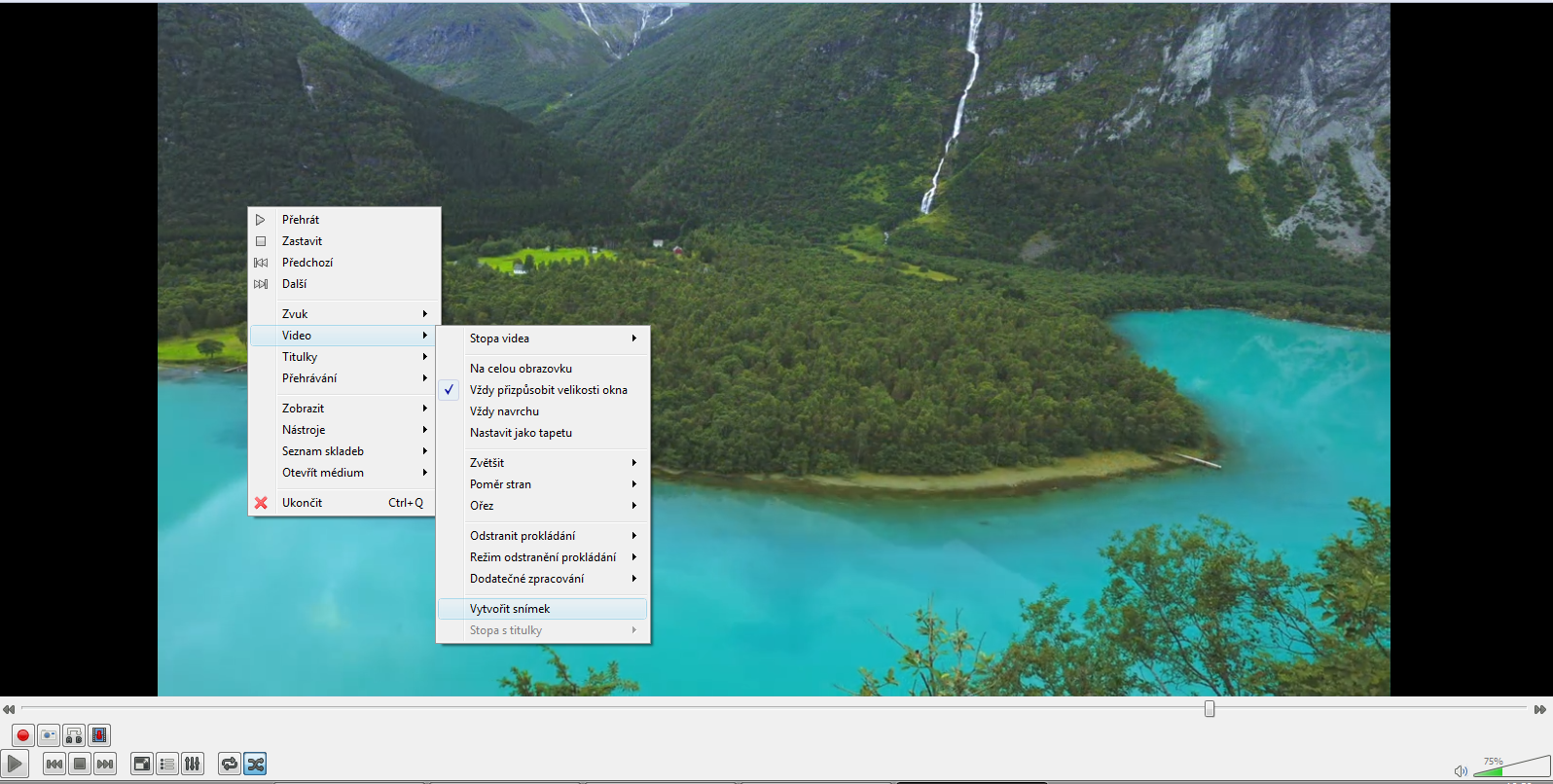Open the 'Poměr stran' submenu
Image resolution: width=1553 pixels, height=784 pixels.
(543, 484)
